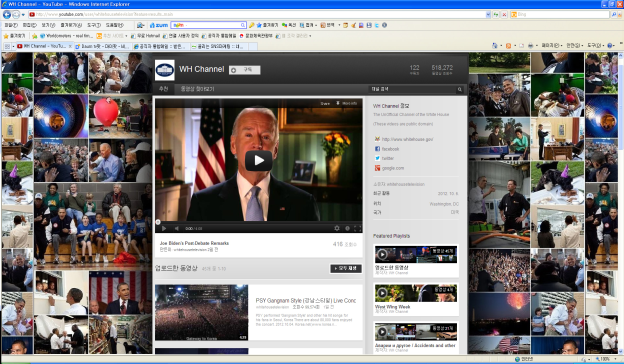Toggle fullscreen on the video player

pos(357,228)
